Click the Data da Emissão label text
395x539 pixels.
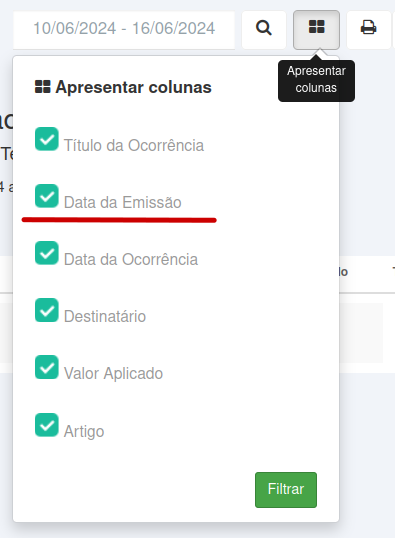click(123, 202)
